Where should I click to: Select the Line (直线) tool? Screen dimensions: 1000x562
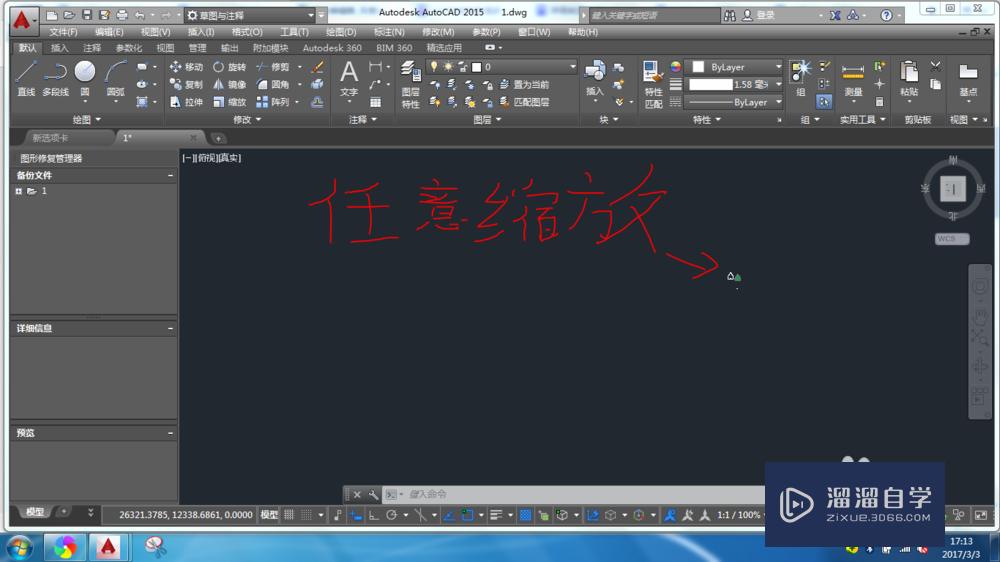(26, 78)
